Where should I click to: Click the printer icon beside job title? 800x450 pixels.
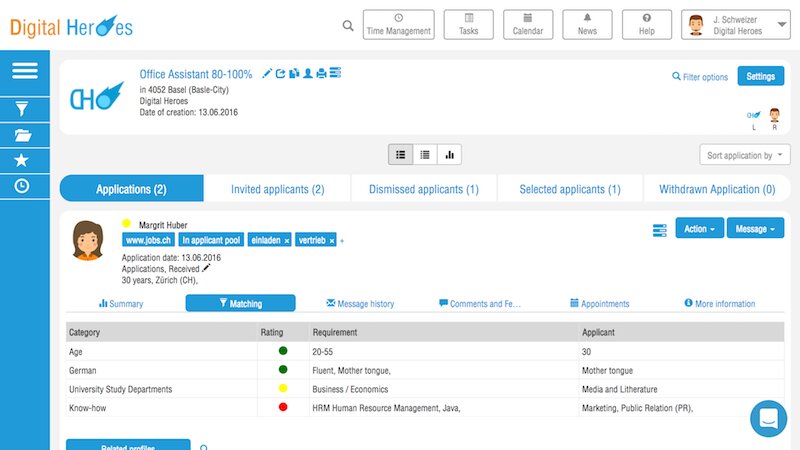click(321, 74)
